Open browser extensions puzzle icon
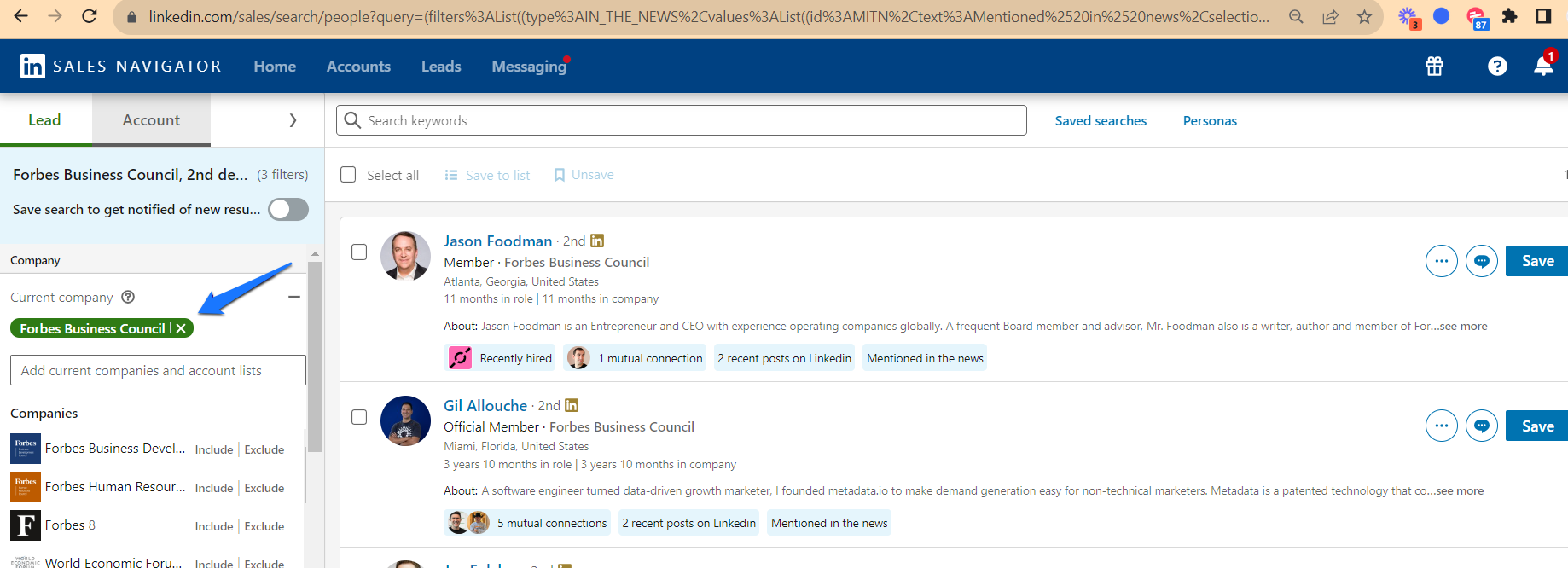 [x=1509, y=16]
